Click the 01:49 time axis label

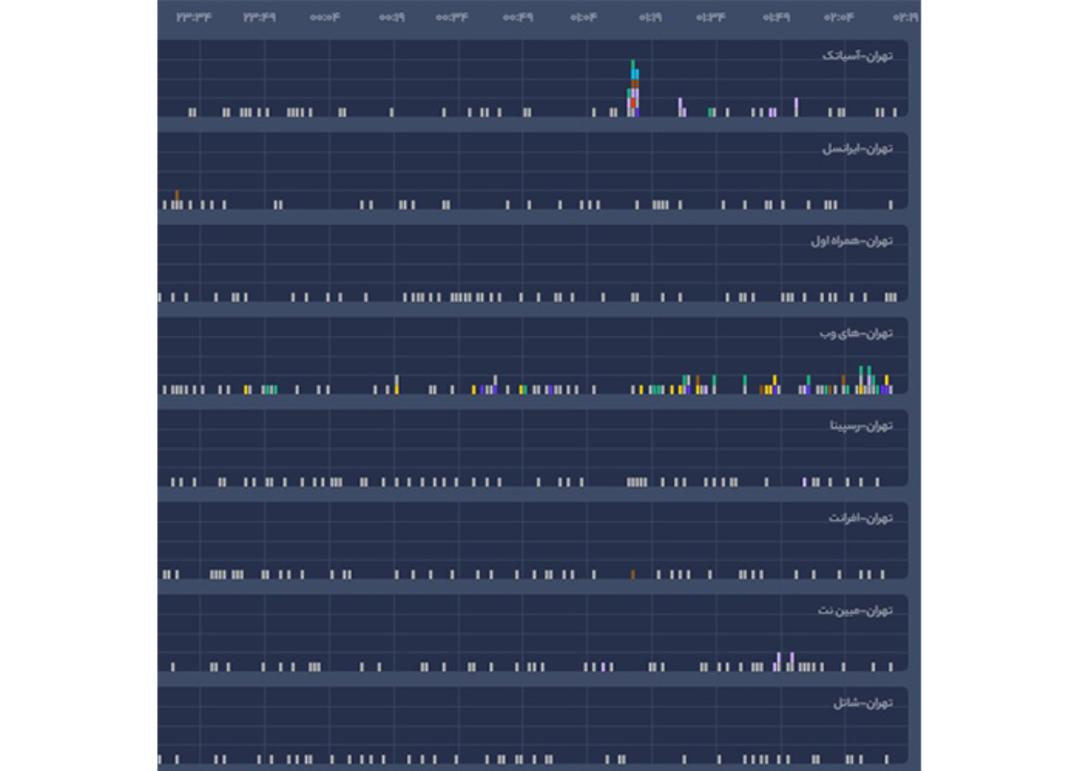(776, 17)
